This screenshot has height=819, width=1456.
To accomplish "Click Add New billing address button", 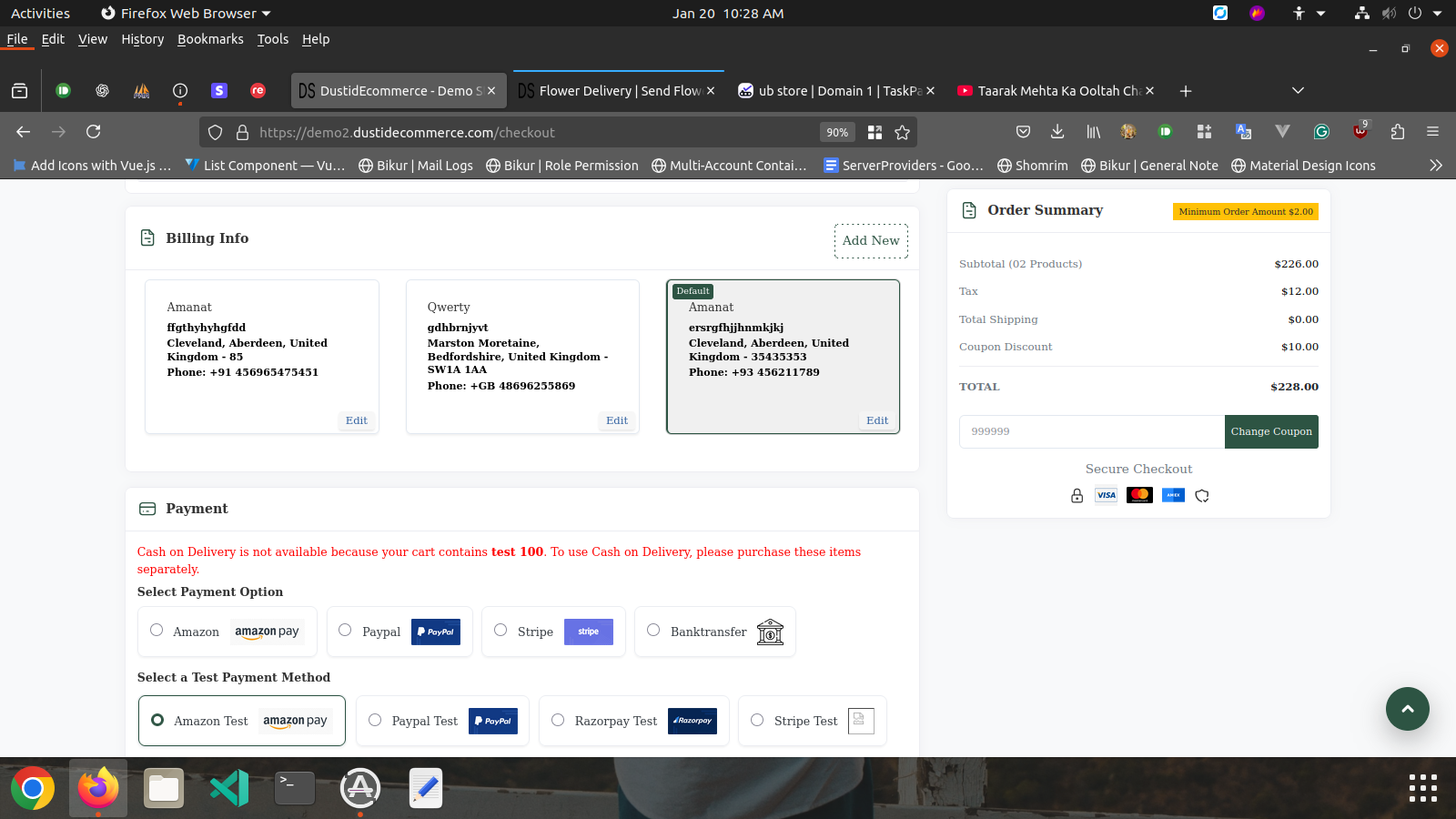I will 870,241.
